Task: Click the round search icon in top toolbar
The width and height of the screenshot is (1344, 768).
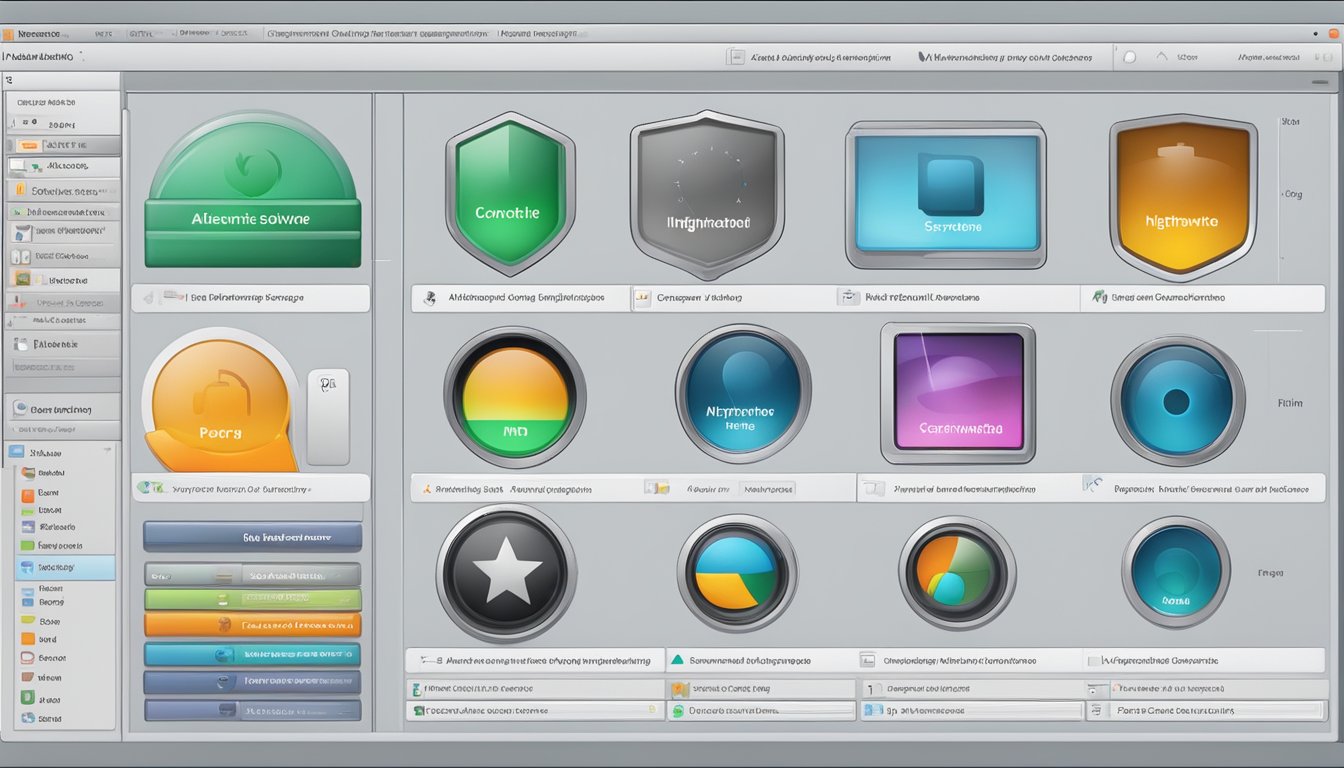Action: point(1131,57)
